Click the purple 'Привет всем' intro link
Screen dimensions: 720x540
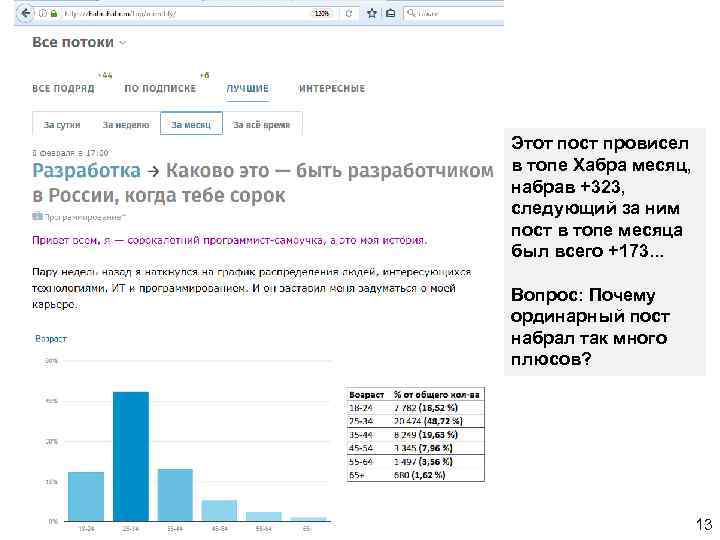[230, 240]
